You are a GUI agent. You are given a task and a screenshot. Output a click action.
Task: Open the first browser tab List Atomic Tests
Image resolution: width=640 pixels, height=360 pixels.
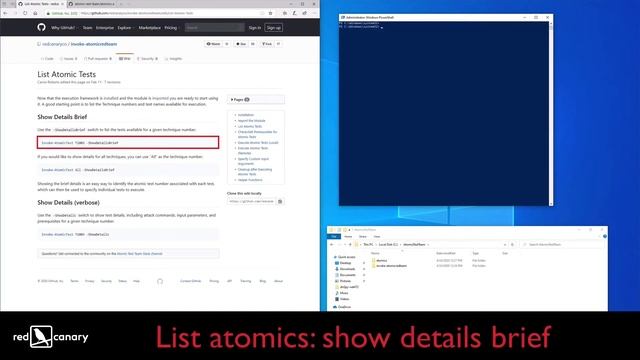tap(40, 4)
